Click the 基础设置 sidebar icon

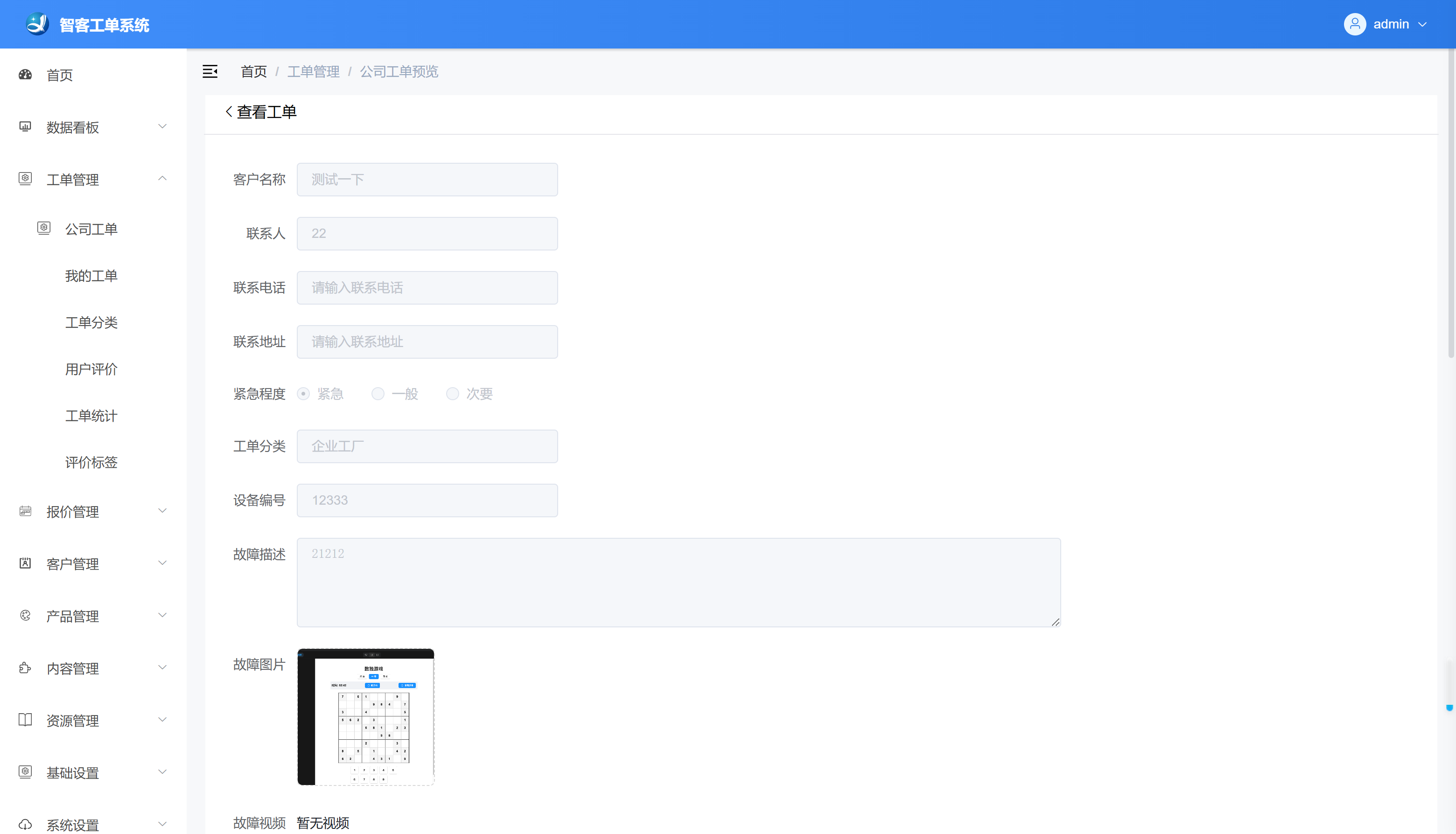(25, 772)
